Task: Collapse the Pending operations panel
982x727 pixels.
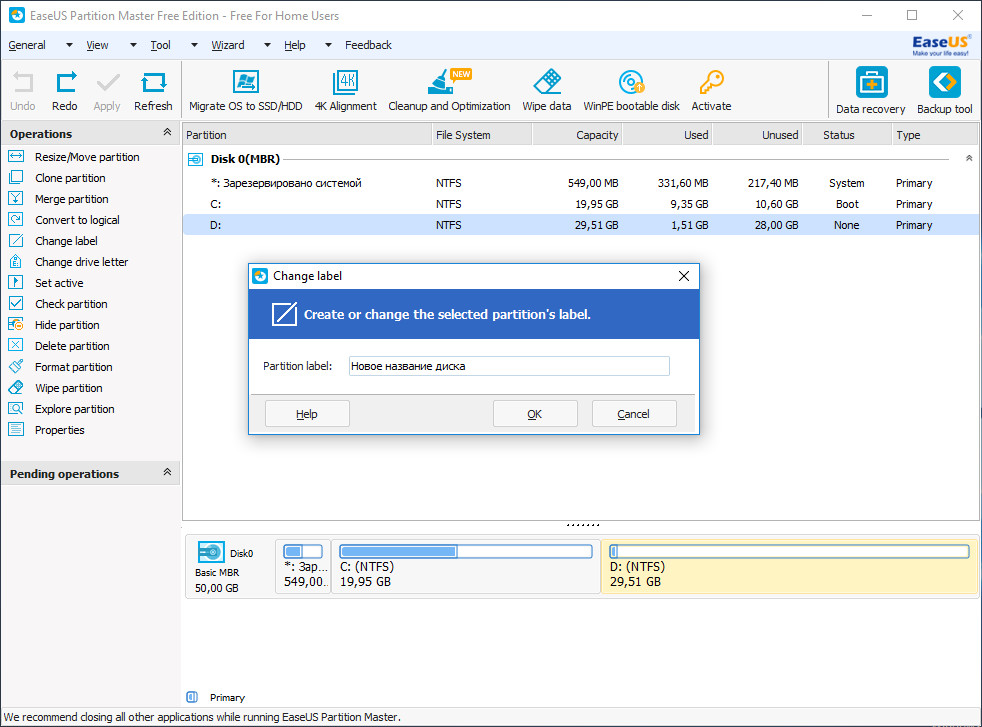Action: (x=167, y=472)
